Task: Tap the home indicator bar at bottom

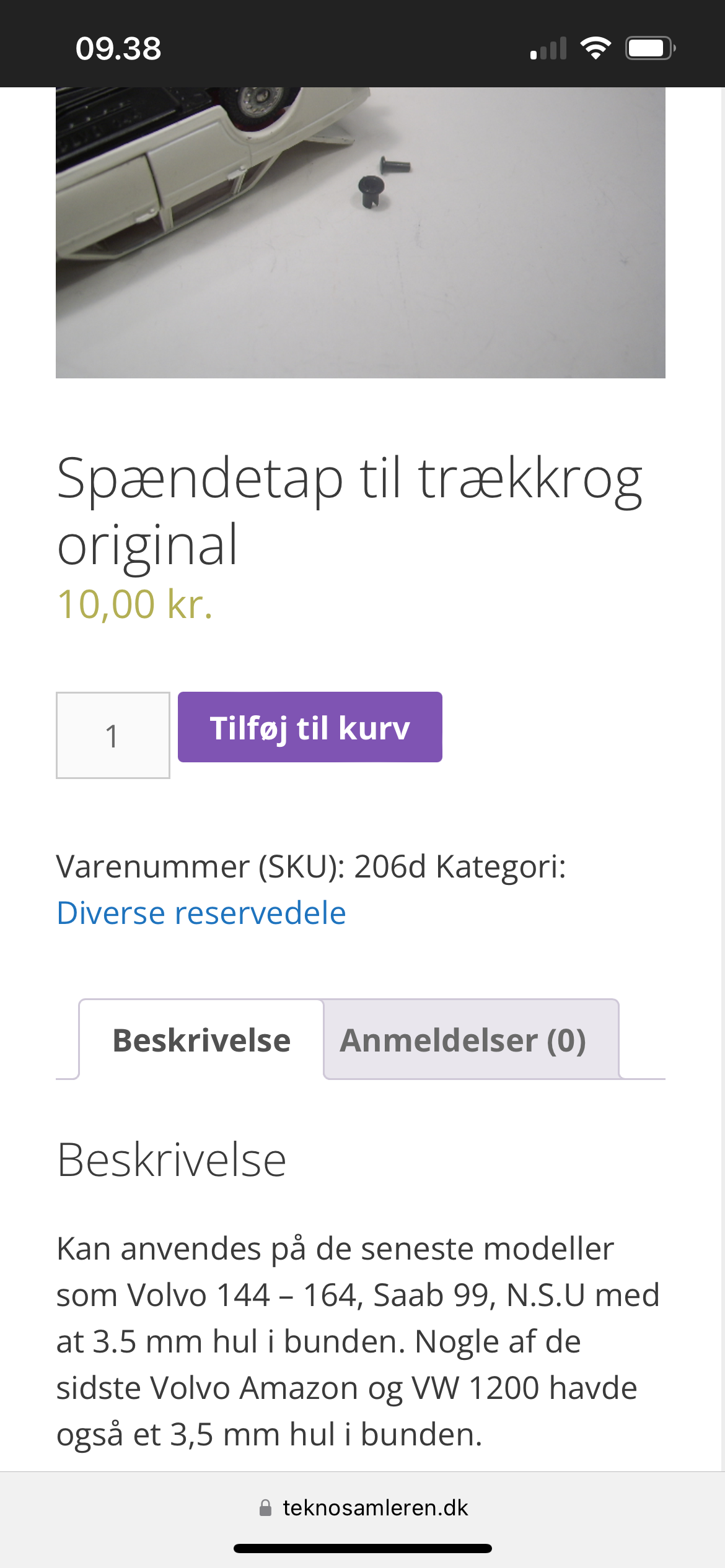Action: tap(362, 1548)
